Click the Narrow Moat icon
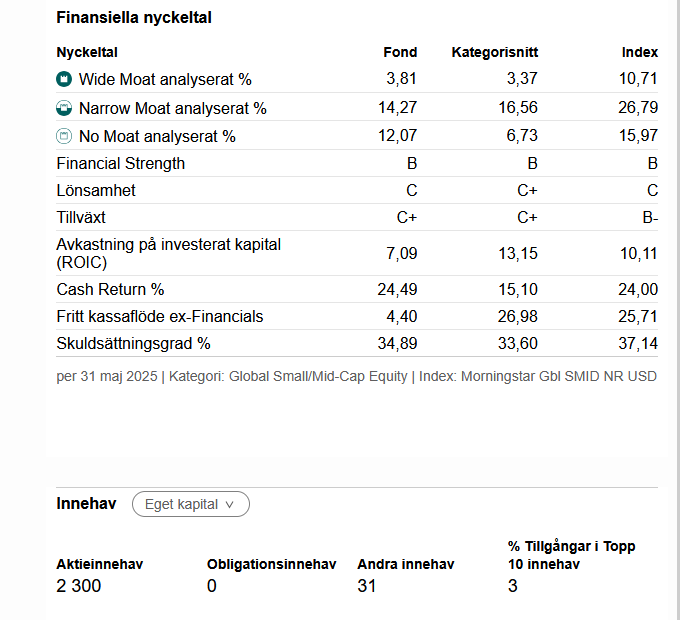The height and width of the screenshot is (620, 680). (64, 108)
